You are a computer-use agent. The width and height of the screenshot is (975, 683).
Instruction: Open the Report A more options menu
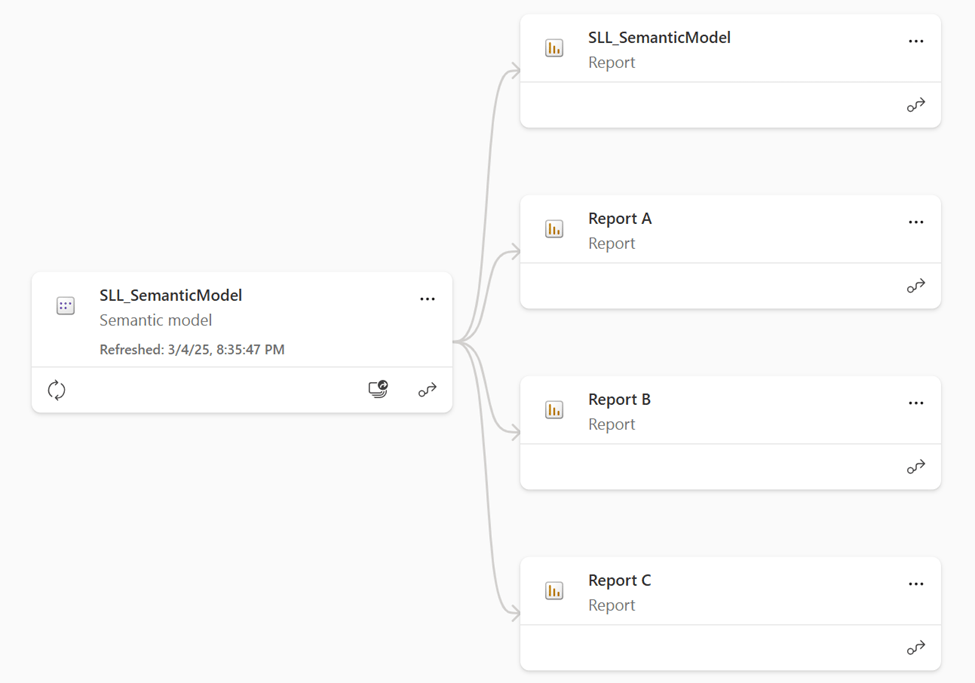click(x=915, y=222)
